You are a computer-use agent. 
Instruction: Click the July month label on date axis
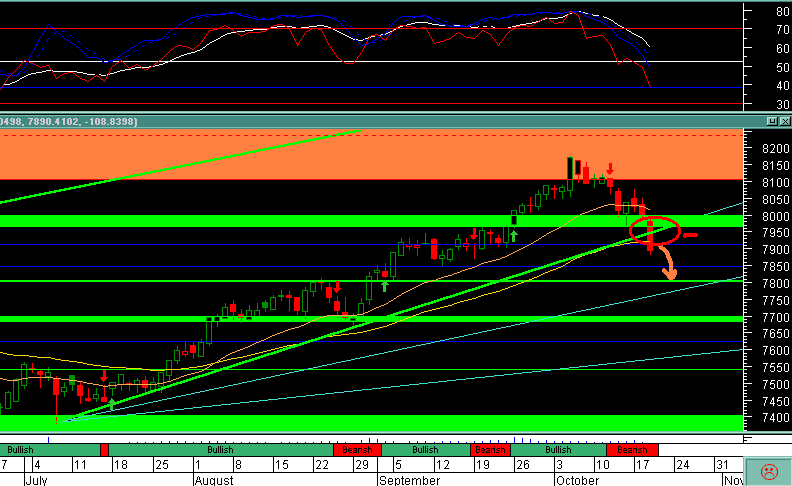(36, 479)
